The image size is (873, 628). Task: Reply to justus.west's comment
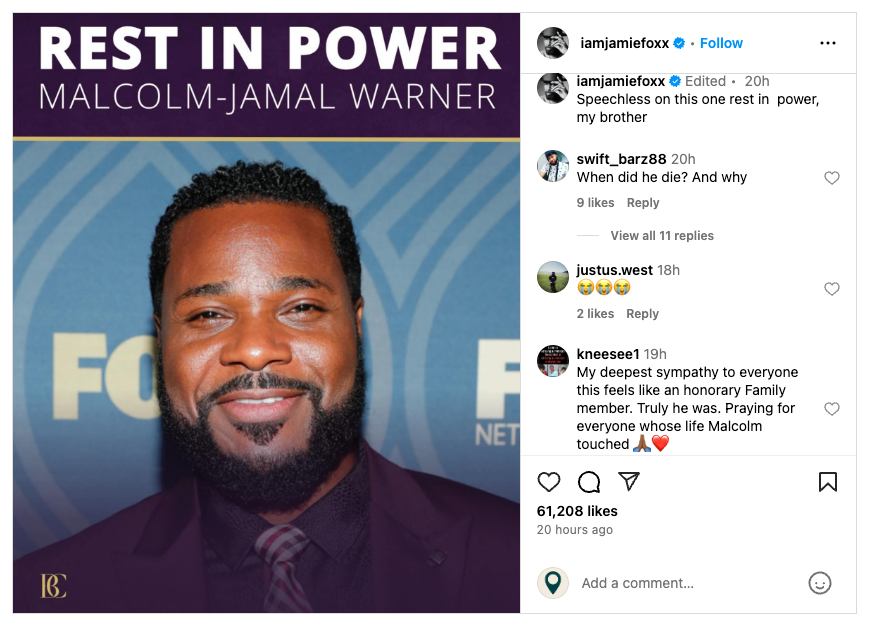(x=643, y=313)
